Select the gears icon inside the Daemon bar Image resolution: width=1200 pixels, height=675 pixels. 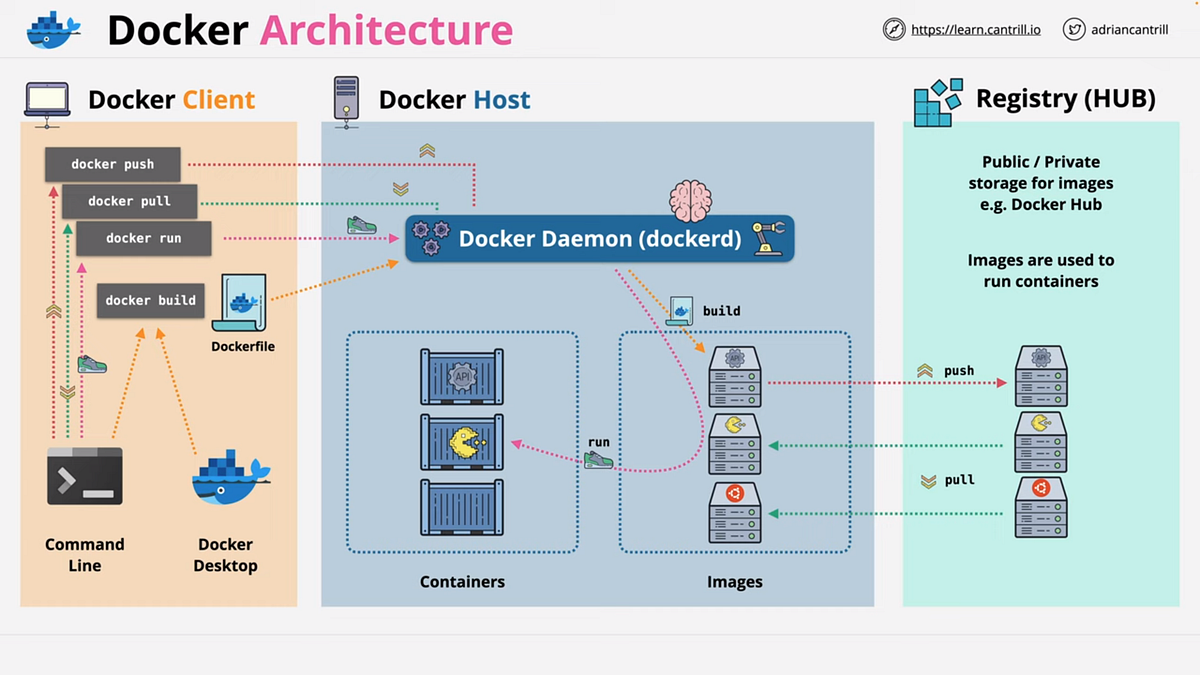tap(432, 238)
